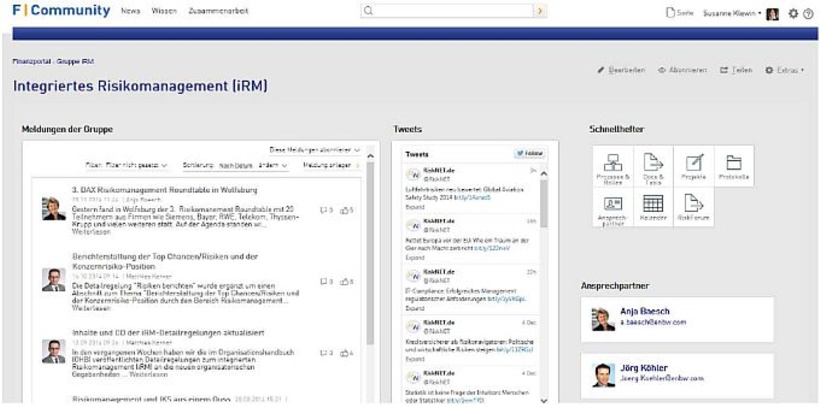Viewport: 820px width, 407px height.
Task: Click the Bearbeiten pencil action
Action: pos(621,70)
